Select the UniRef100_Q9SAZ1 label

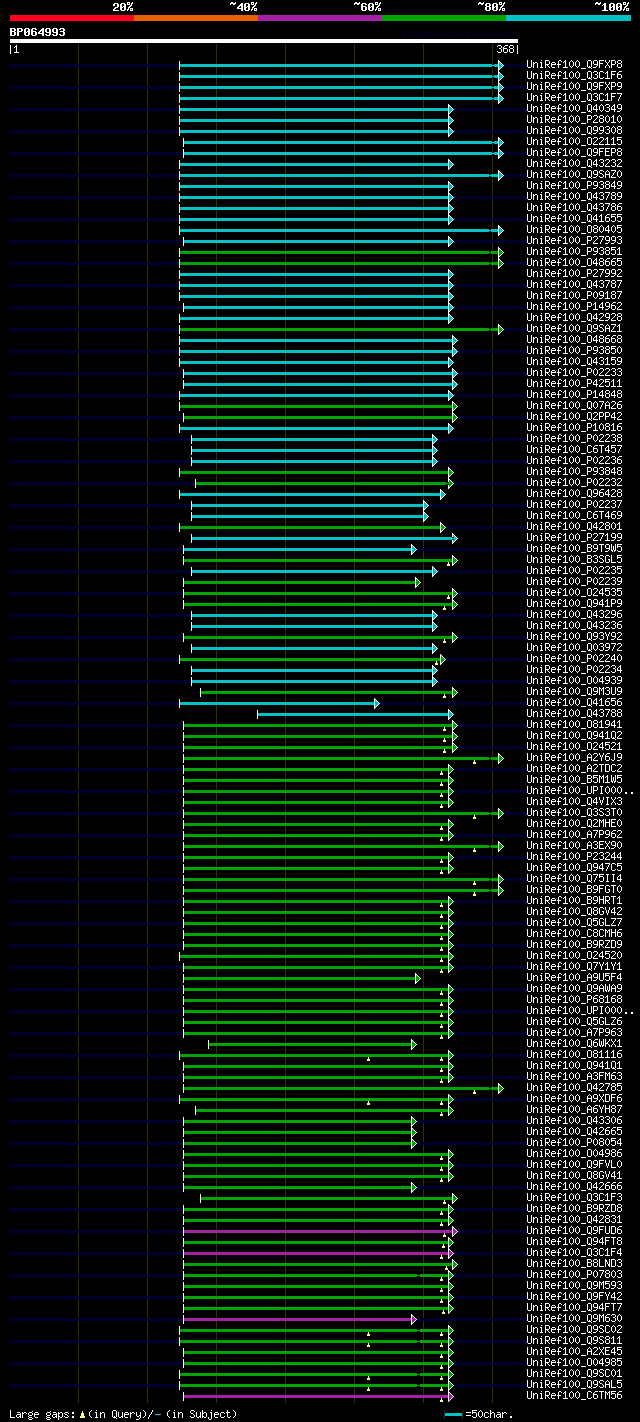point(574,328)
